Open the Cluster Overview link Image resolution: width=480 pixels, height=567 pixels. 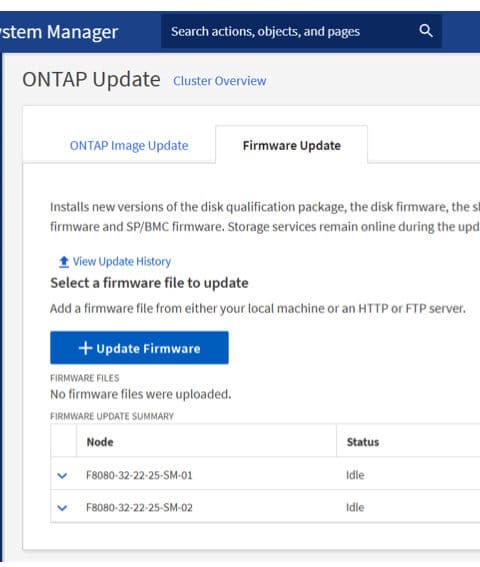pos(220,81)
